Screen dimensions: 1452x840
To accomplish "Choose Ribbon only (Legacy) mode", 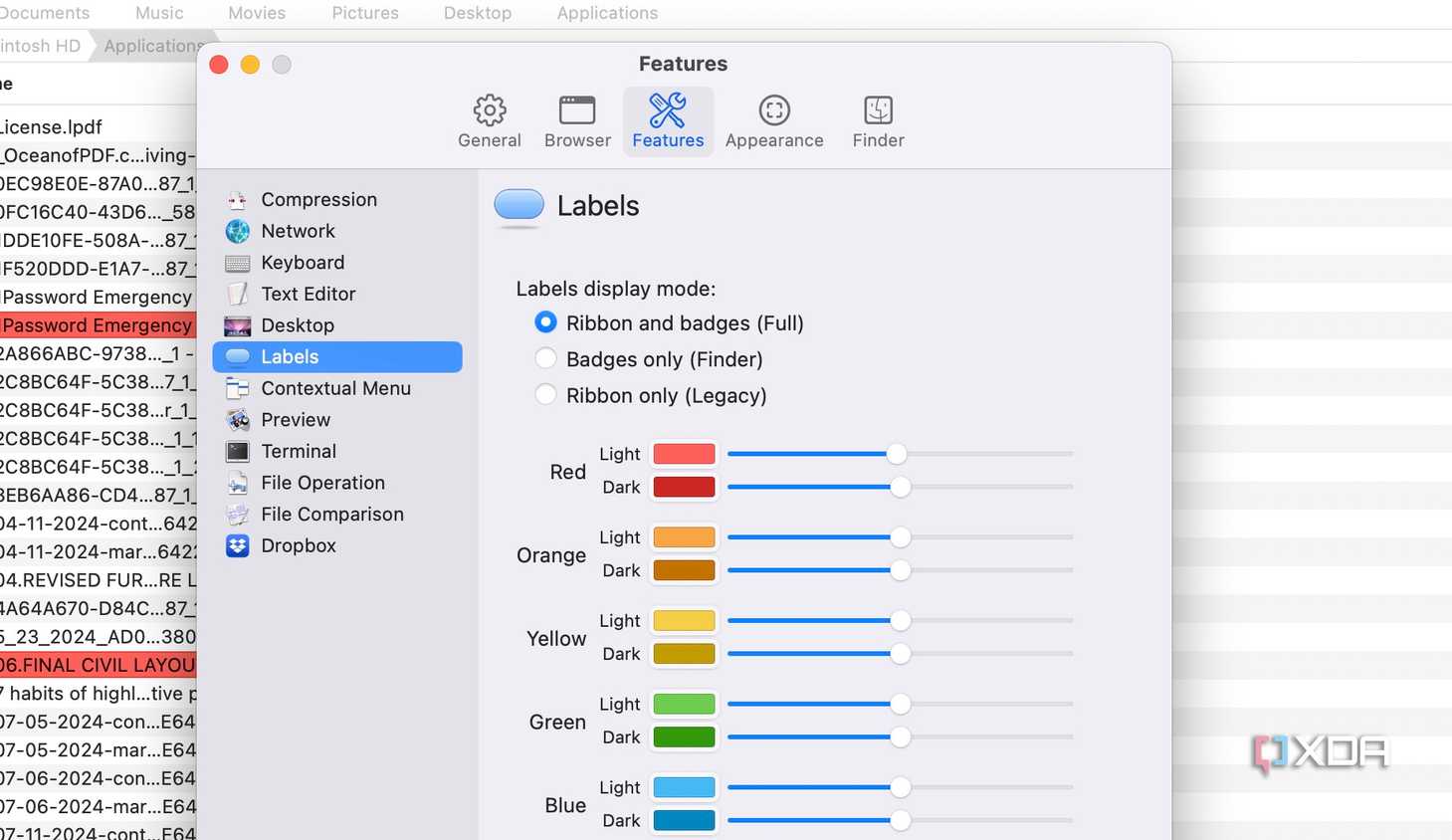I will [545, 394].
